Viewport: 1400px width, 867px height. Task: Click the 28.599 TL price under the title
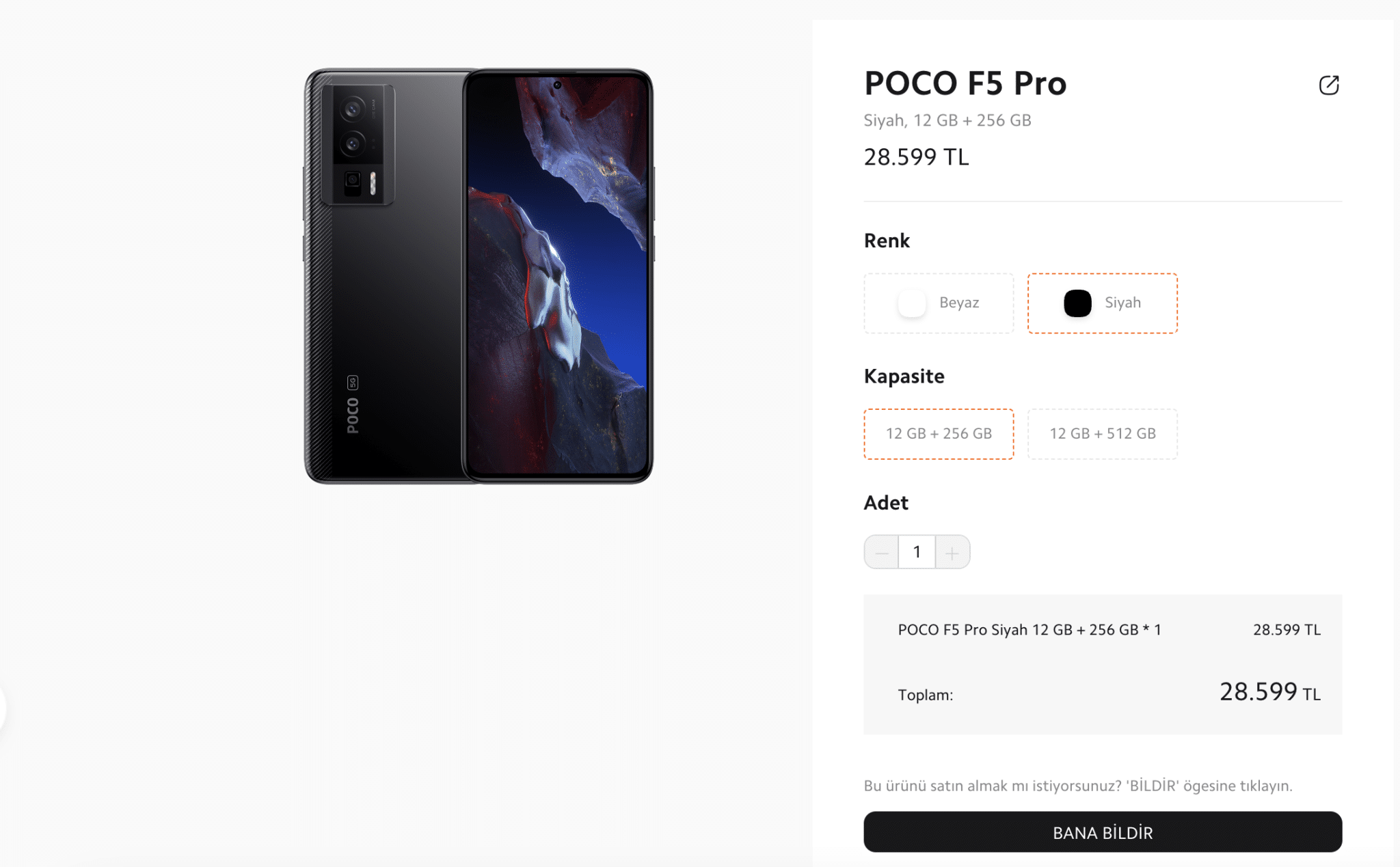[x=916, y=157]
